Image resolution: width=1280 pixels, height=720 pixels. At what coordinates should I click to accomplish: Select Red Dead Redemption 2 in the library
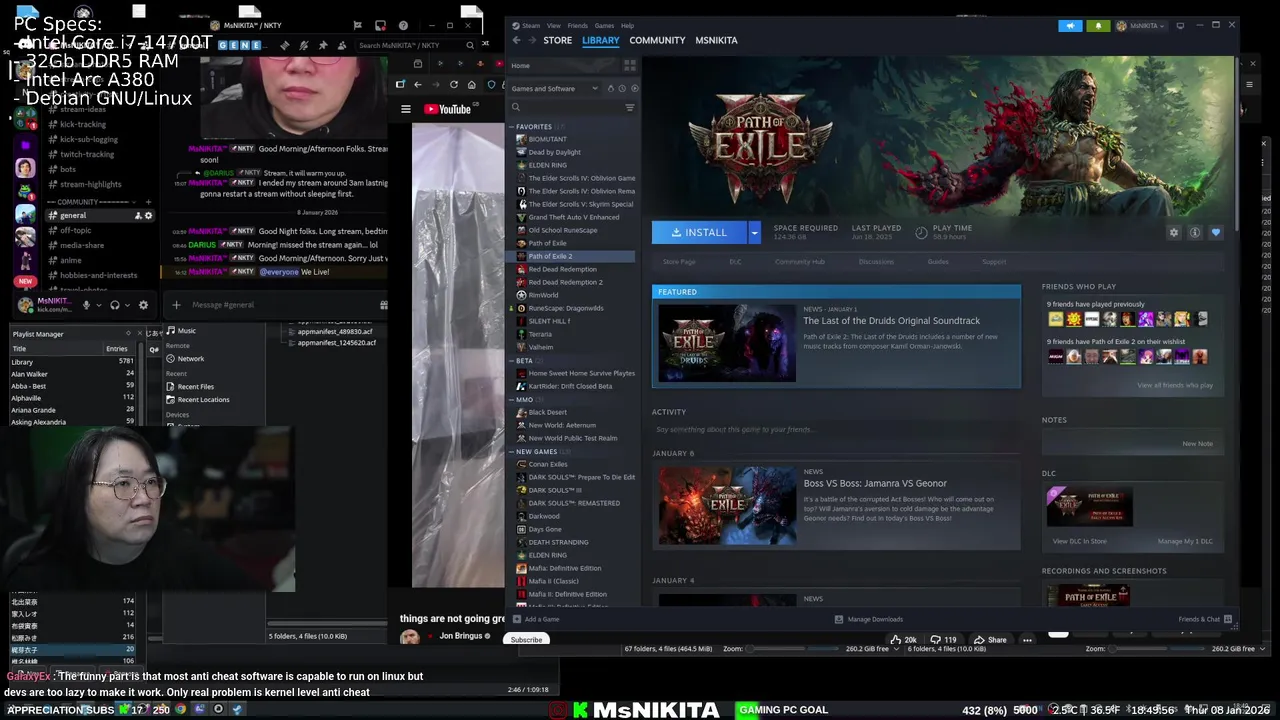565,282
